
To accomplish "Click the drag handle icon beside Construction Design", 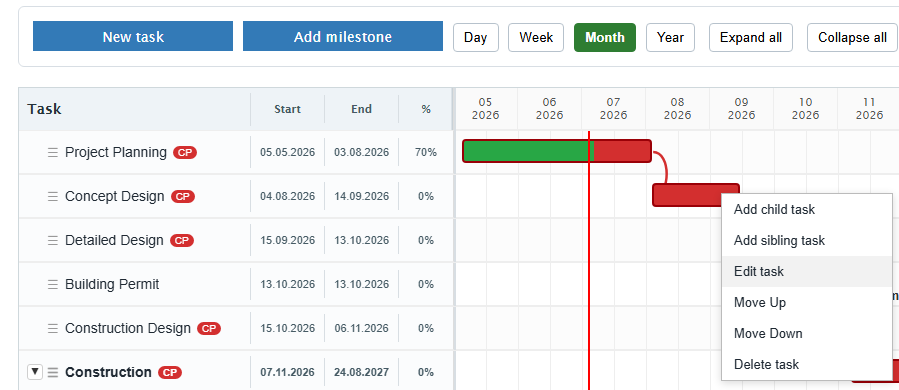I will [x=53, y=329].
